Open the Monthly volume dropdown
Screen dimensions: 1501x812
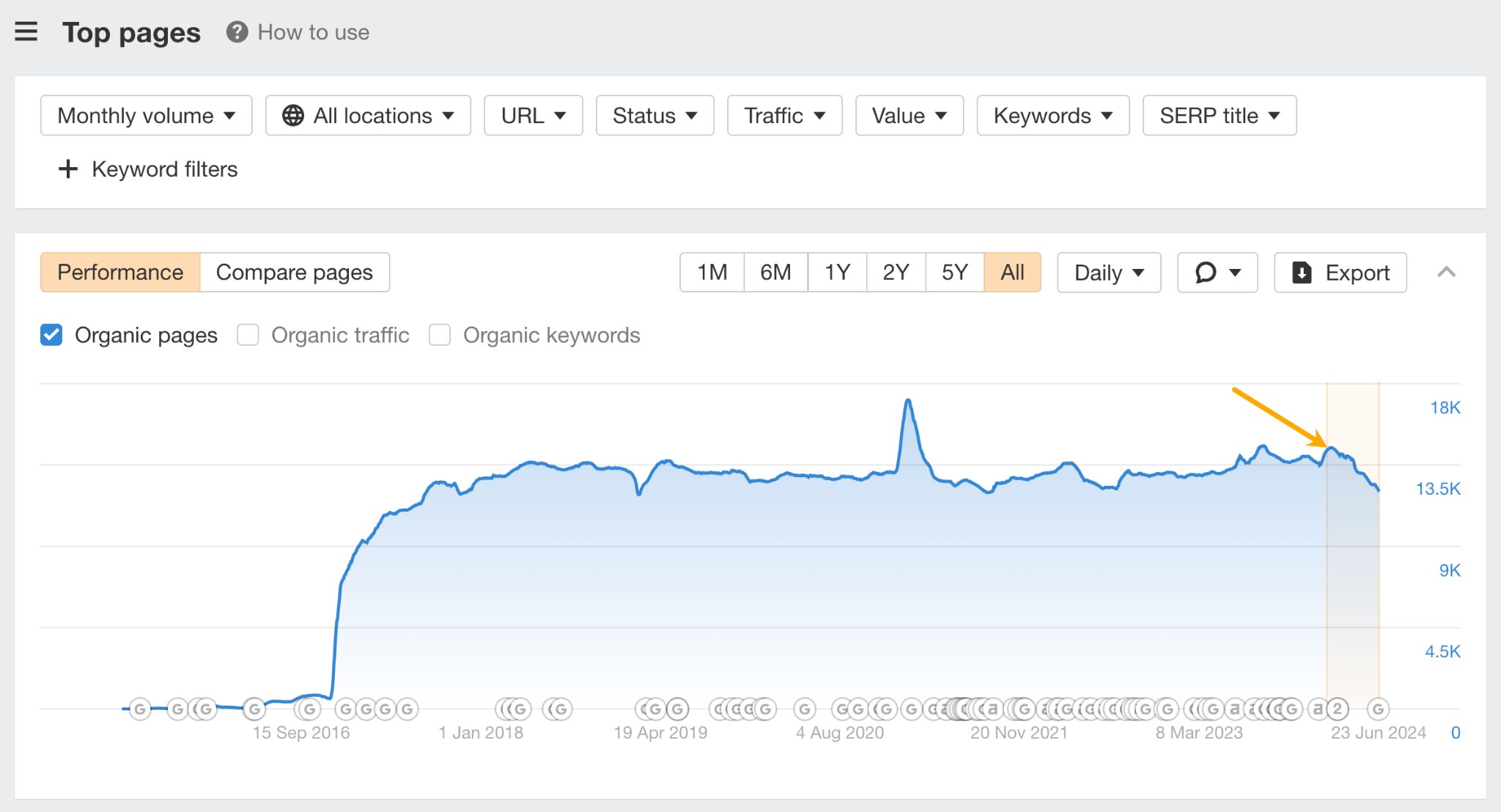tap(147, 116)
